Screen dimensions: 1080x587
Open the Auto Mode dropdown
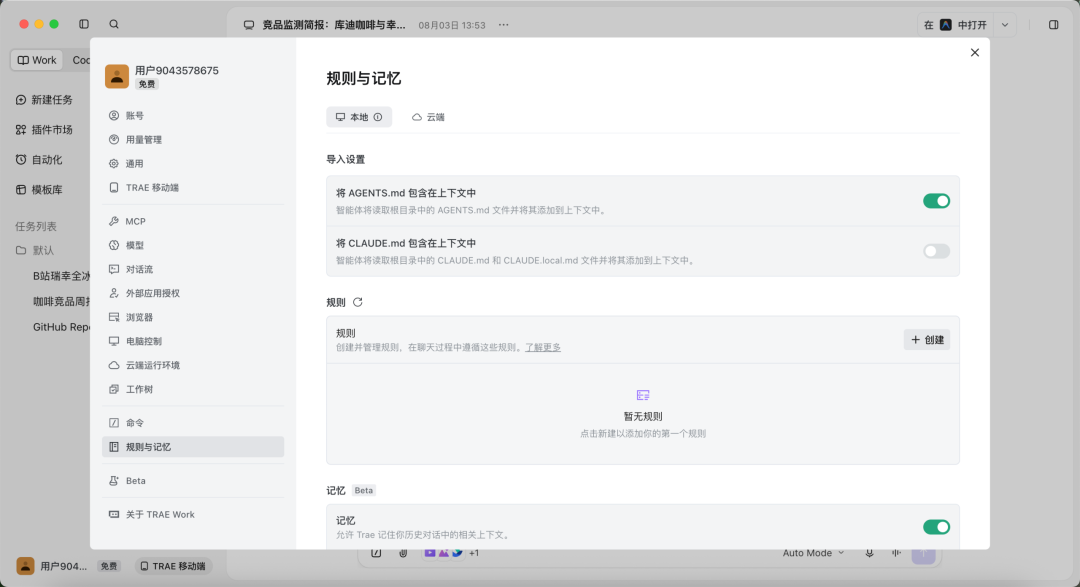tap(813, 553)
